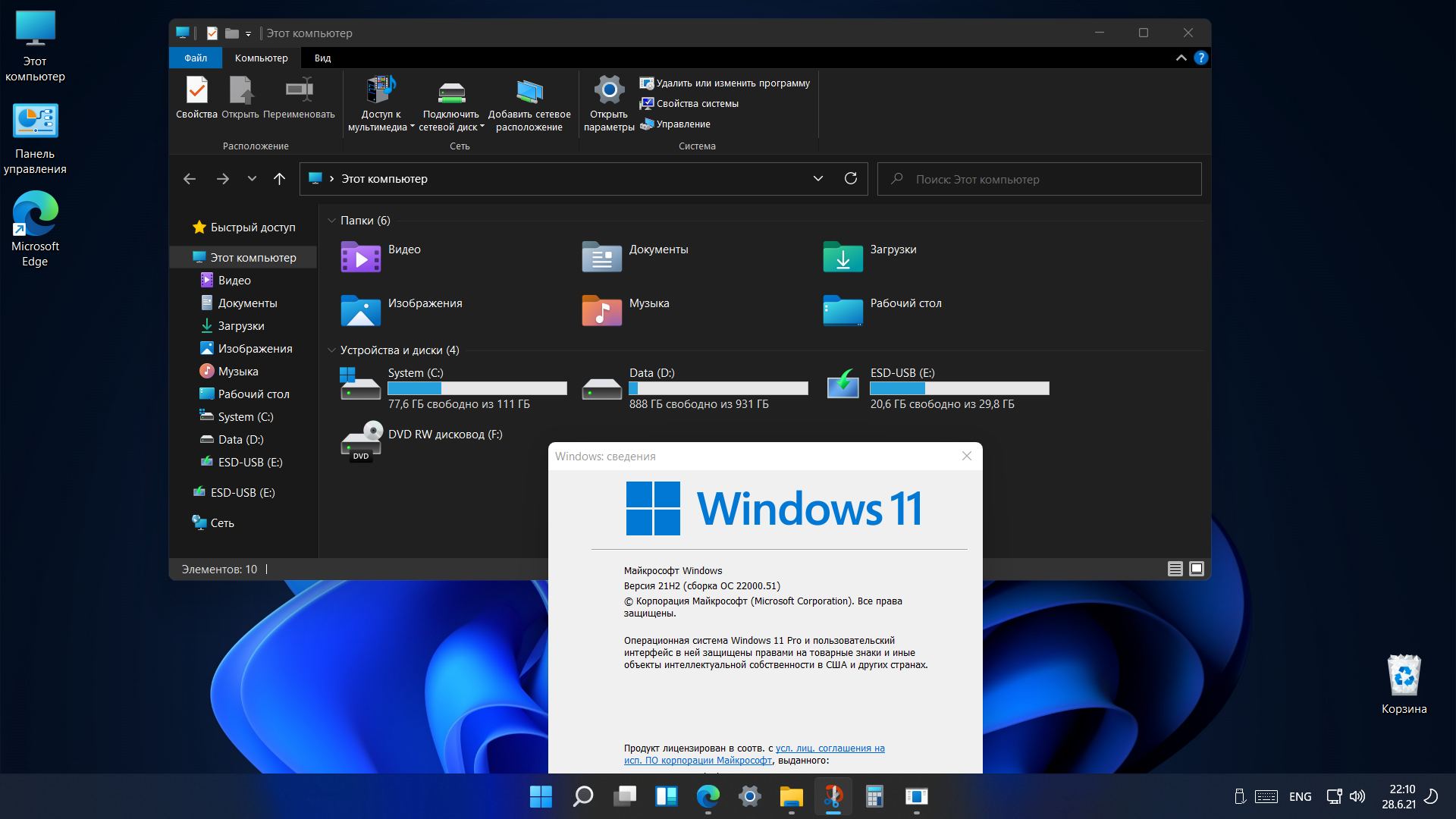The width and height of the screenshot is (1456, 819).
Task: Collapse the ribbon with the chevron
Action: 1181,58
